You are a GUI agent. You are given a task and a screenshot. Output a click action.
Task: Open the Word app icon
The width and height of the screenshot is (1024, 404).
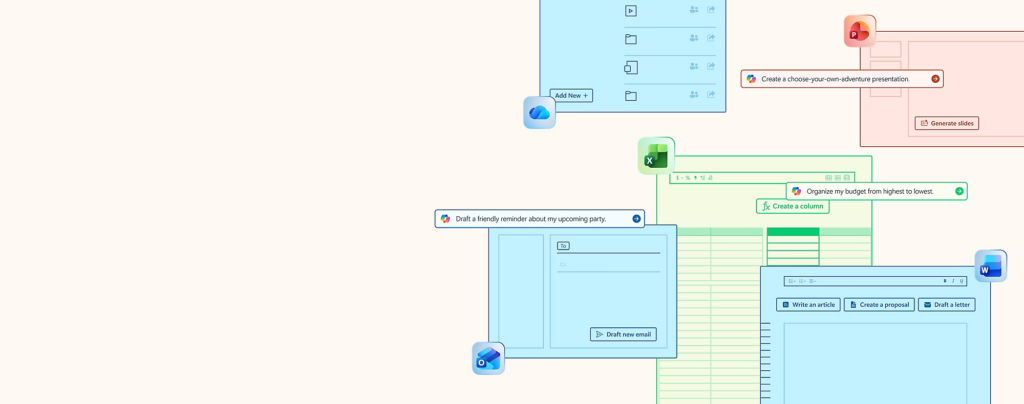tap(990, 266)
